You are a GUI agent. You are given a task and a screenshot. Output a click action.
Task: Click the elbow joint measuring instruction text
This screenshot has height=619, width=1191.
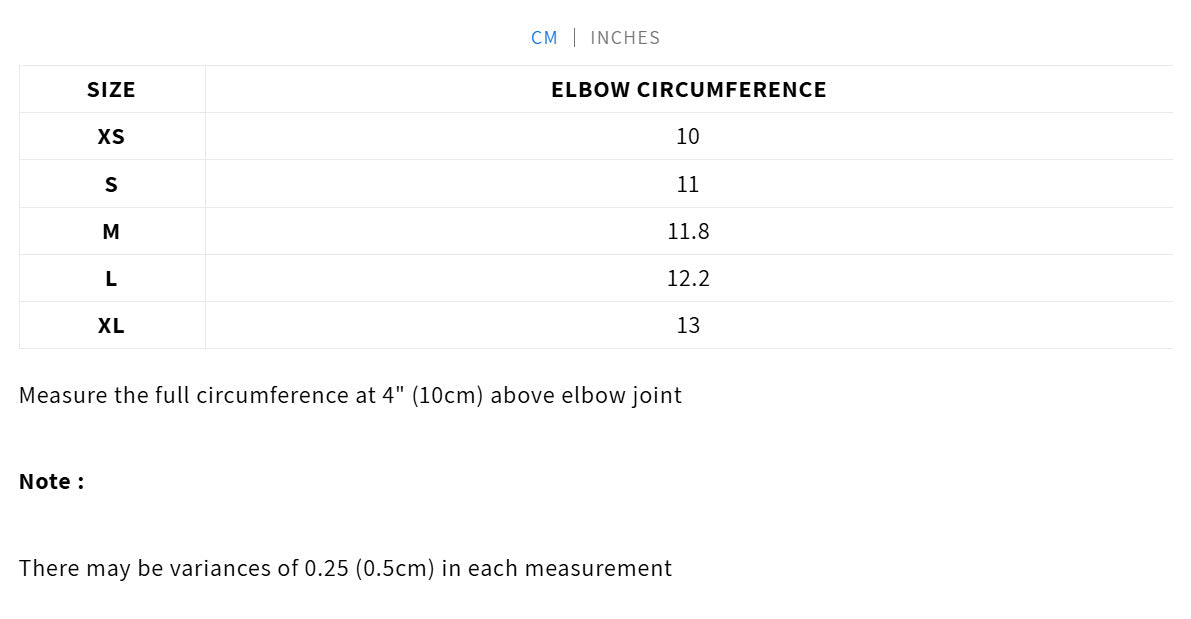point(350,395)
